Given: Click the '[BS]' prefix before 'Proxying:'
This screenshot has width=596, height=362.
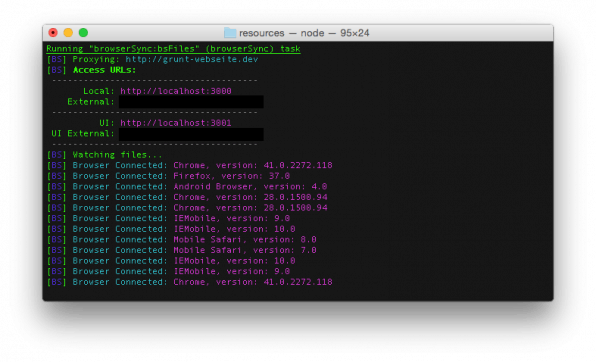Looking at the screenshot, I should point(57,59).
